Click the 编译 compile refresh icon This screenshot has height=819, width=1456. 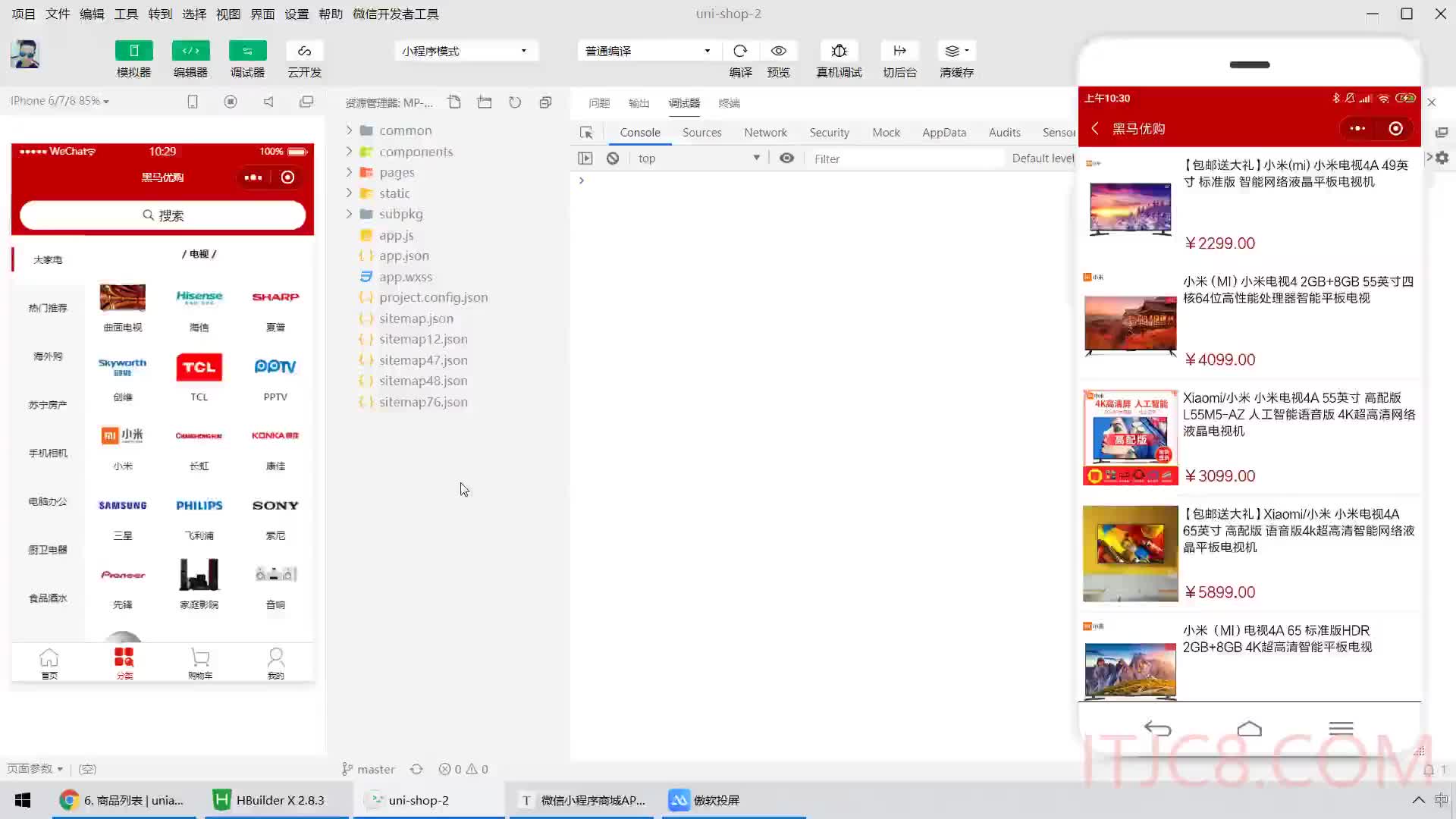click(x=740, y=51)
